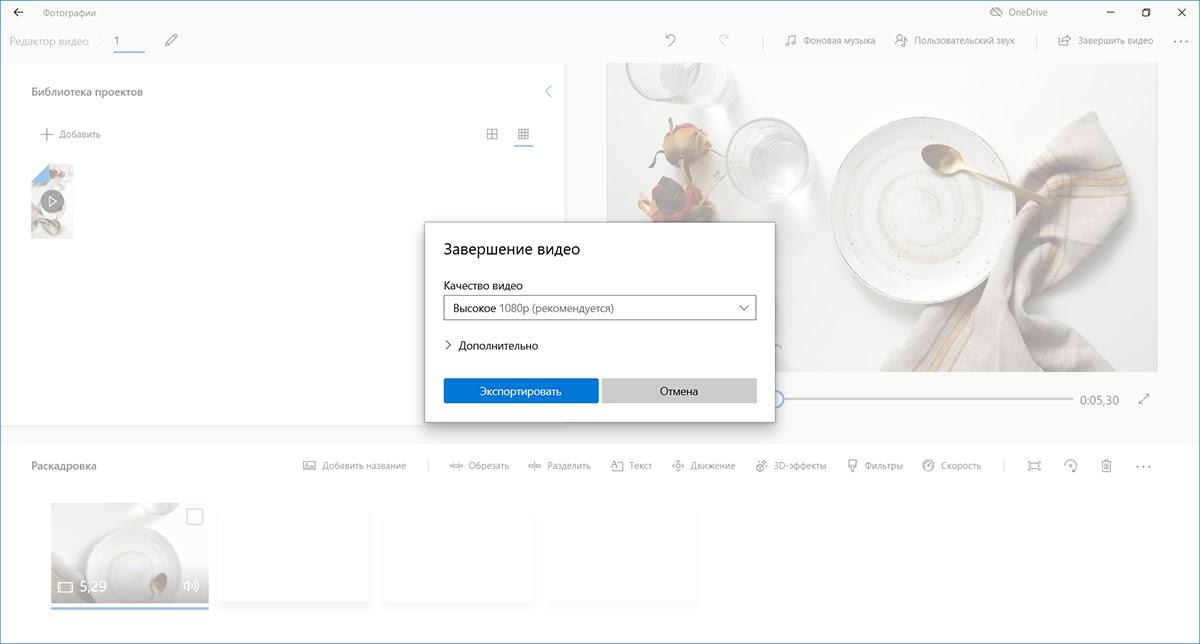Choose the Обрезать trim tool
The image size is (1200, 644).
pos(479,466)
